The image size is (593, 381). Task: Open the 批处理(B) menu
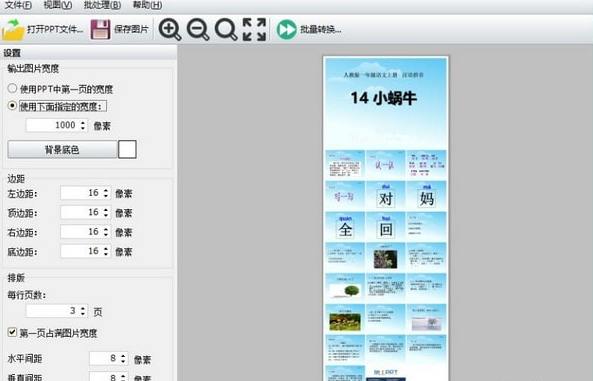click(x=102, y=5)
